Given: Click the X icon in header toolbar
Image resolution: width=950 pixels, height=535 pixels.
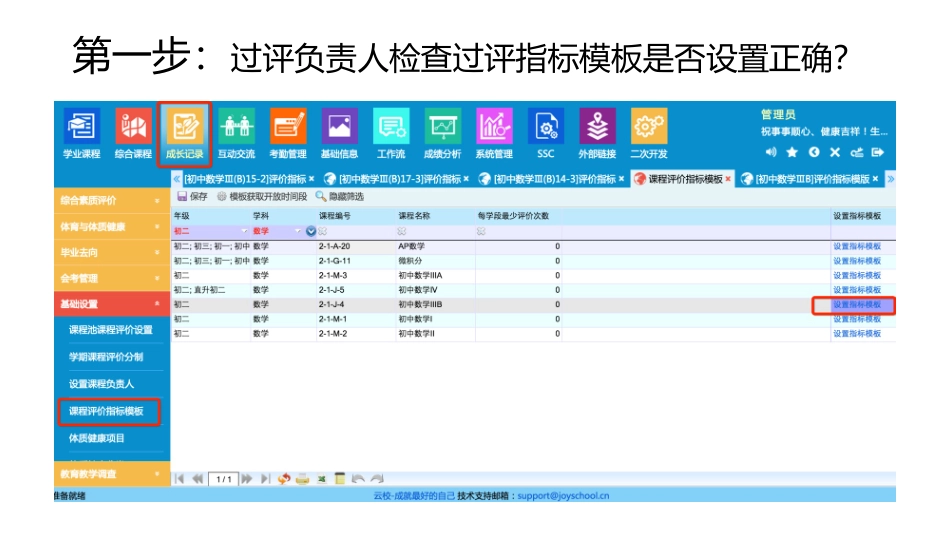Looking at the screenshot, I should pos(835,152).
